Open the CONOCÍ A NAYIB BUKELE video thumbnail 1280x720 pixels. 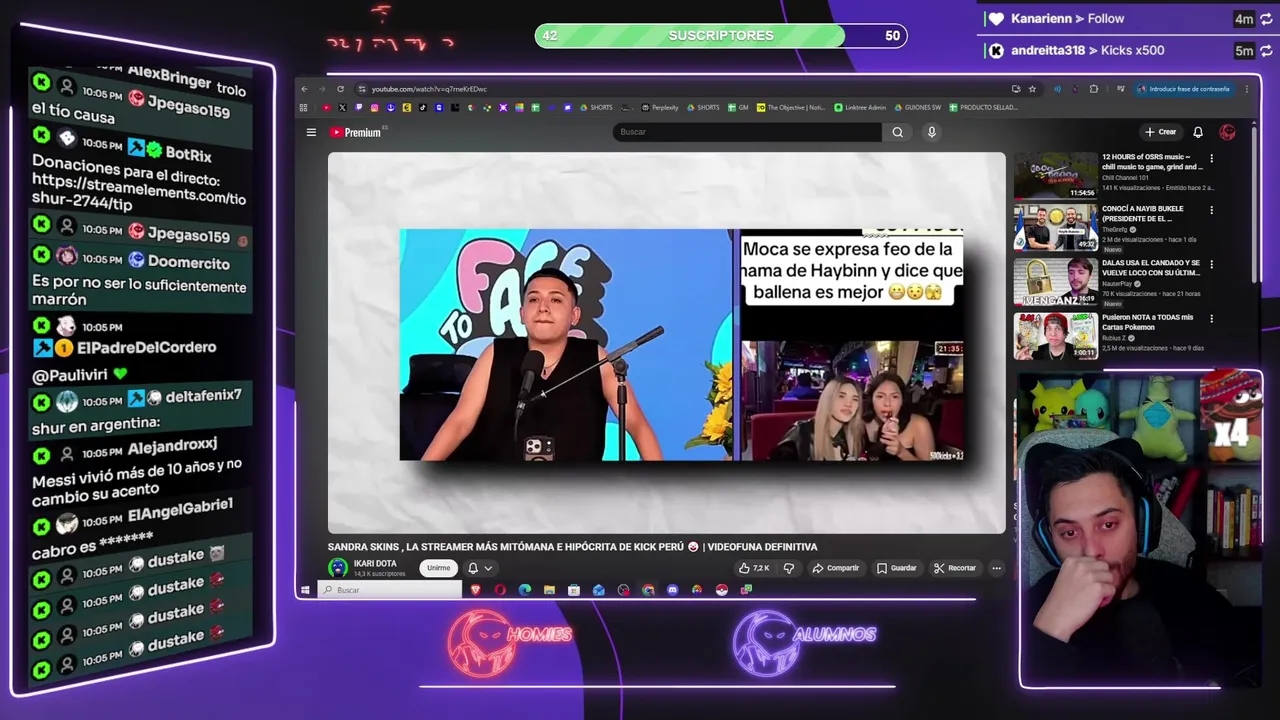pos(1055,228)
